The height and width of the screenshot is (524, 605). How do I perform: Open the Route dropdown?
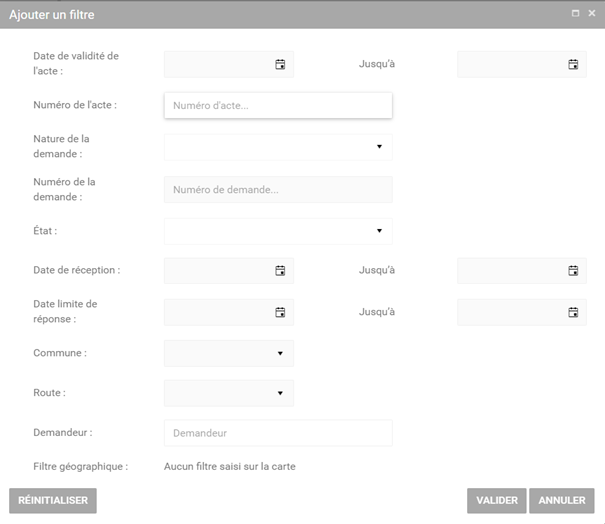pos(280,393)
